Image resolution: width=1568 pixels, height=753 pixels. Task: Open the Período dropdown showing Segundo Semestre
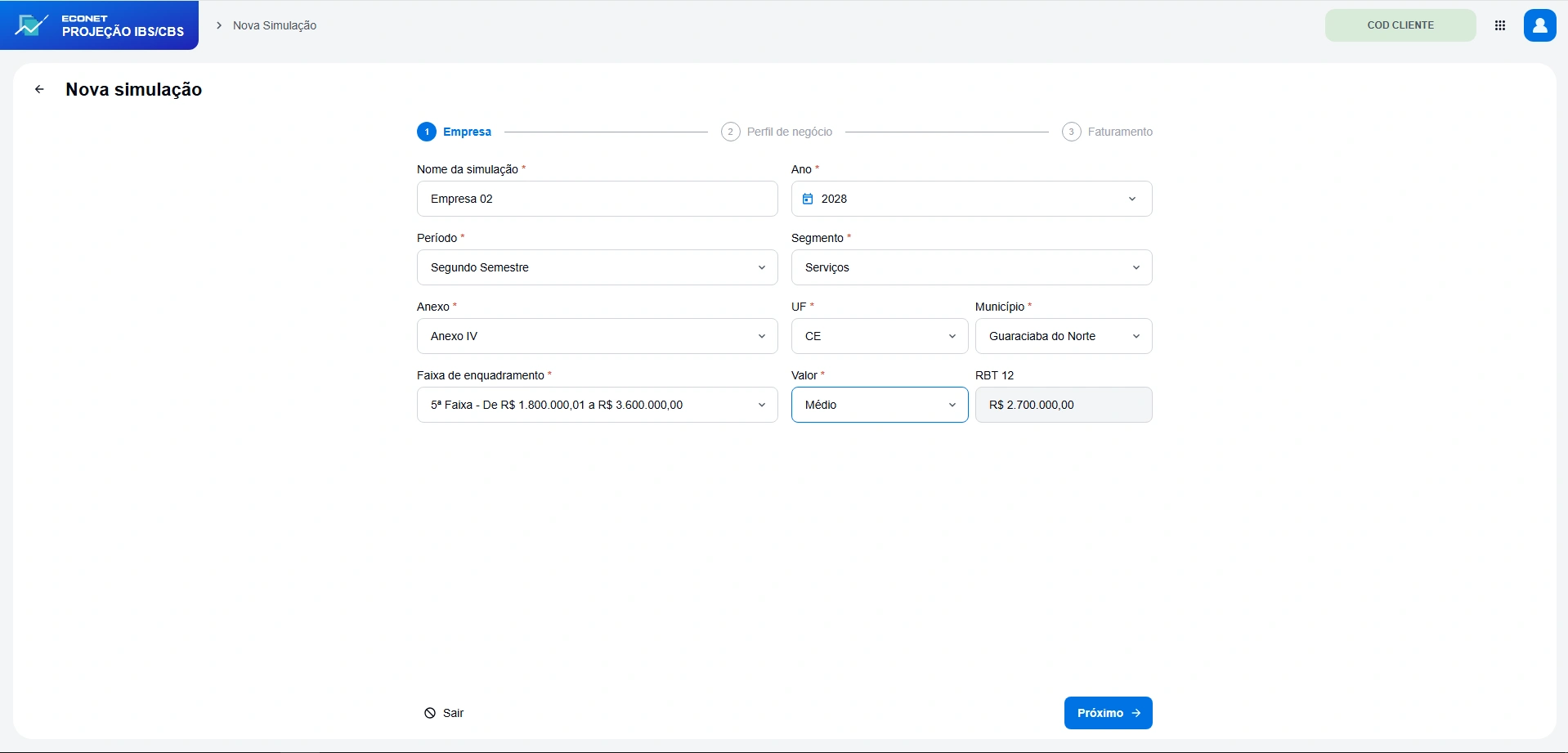click(598, 267)
